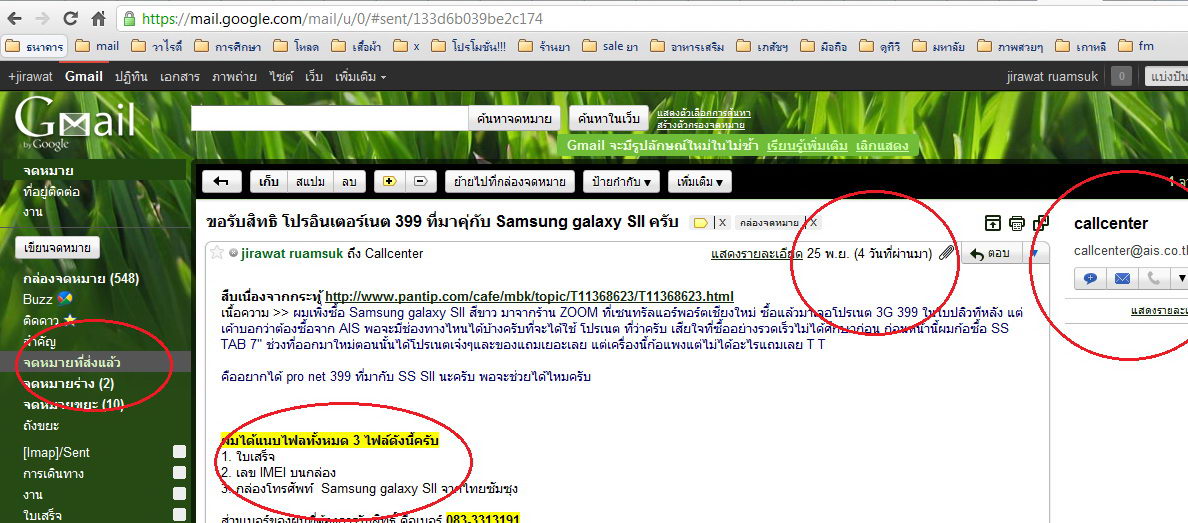
Task: Click the ตอบ reply button
Action: coord(992,254)
